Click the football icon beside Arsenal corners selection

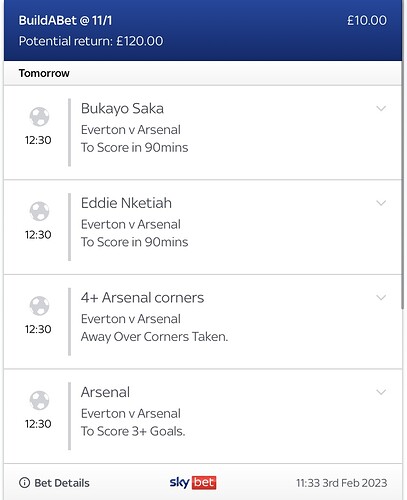click(x=39, y=306)
